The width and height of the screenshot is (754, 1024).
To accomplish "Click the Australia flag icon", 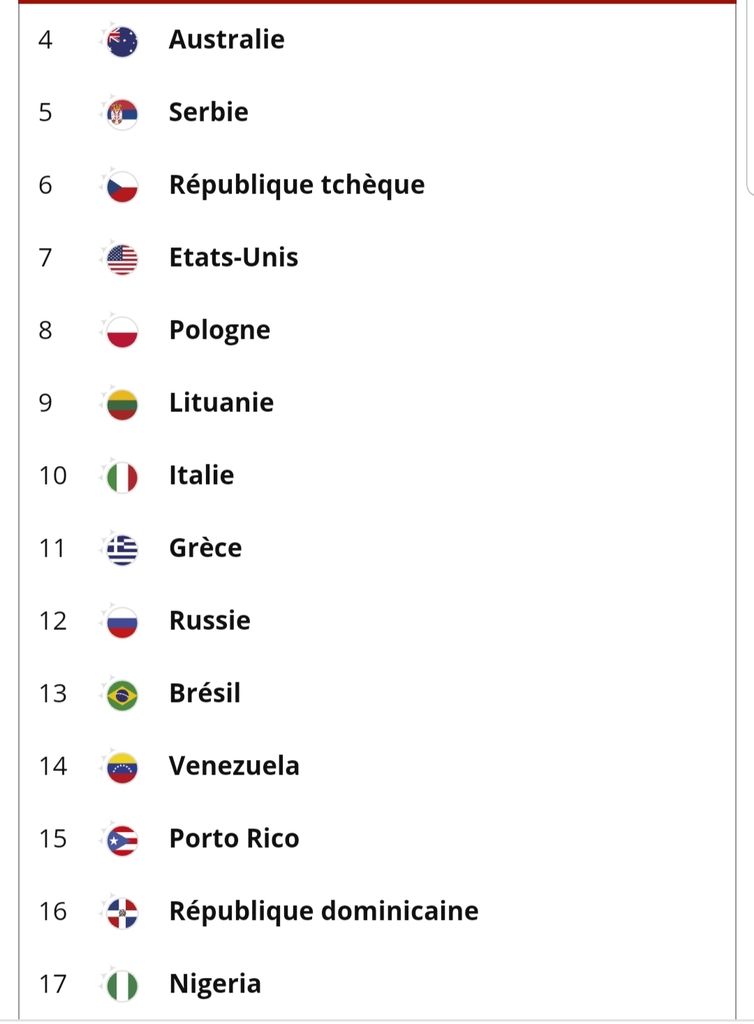I will 122,42.
